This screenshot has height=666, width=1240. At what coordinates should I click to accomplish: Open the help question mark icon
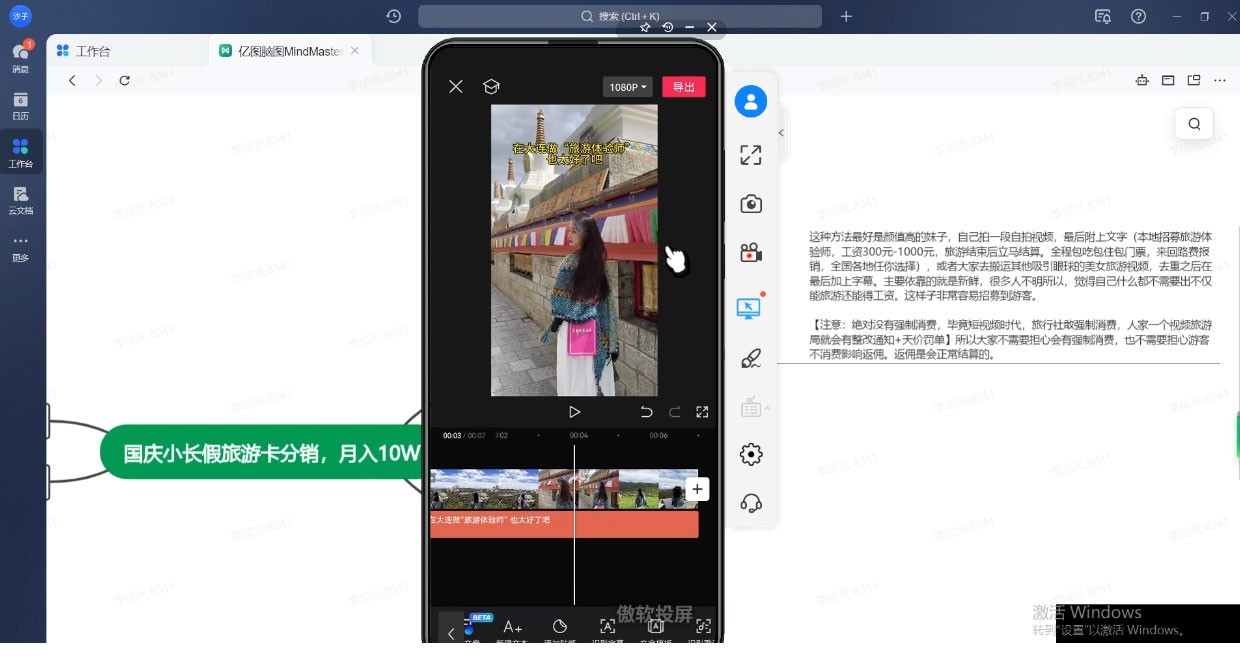(x=1138, y=16)
